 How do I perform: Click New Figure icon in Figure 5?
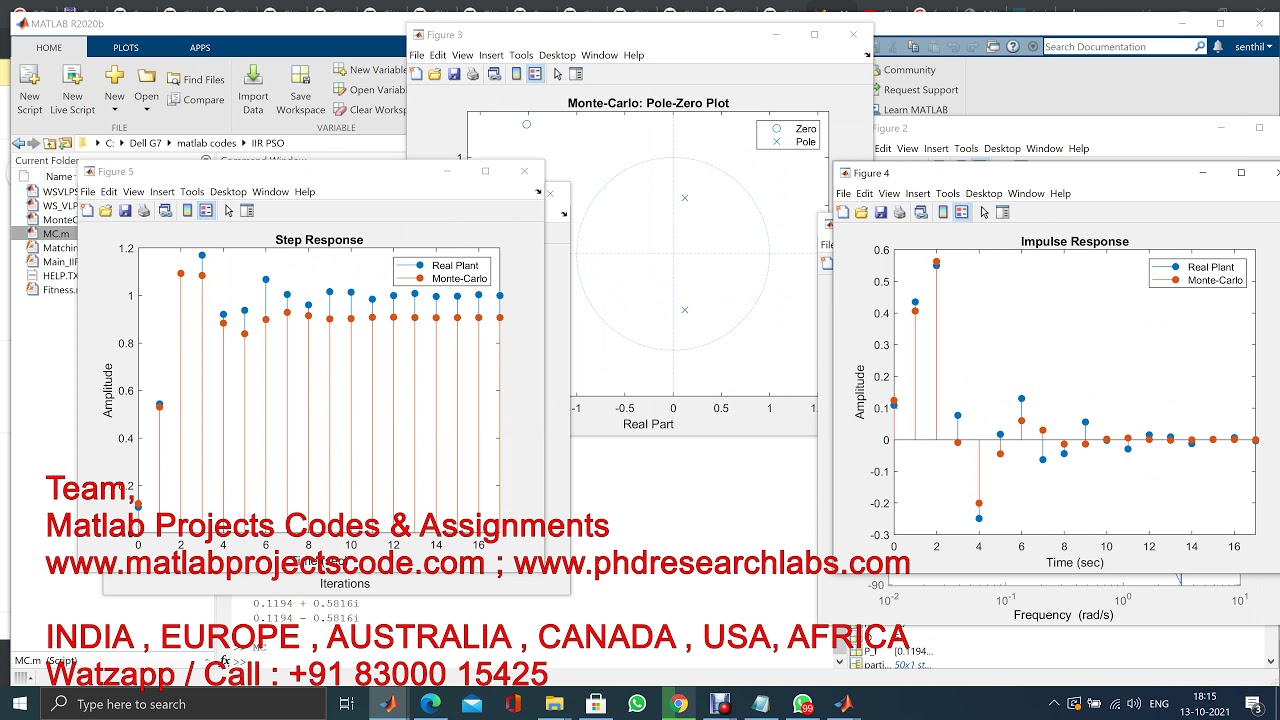(88, 211)
